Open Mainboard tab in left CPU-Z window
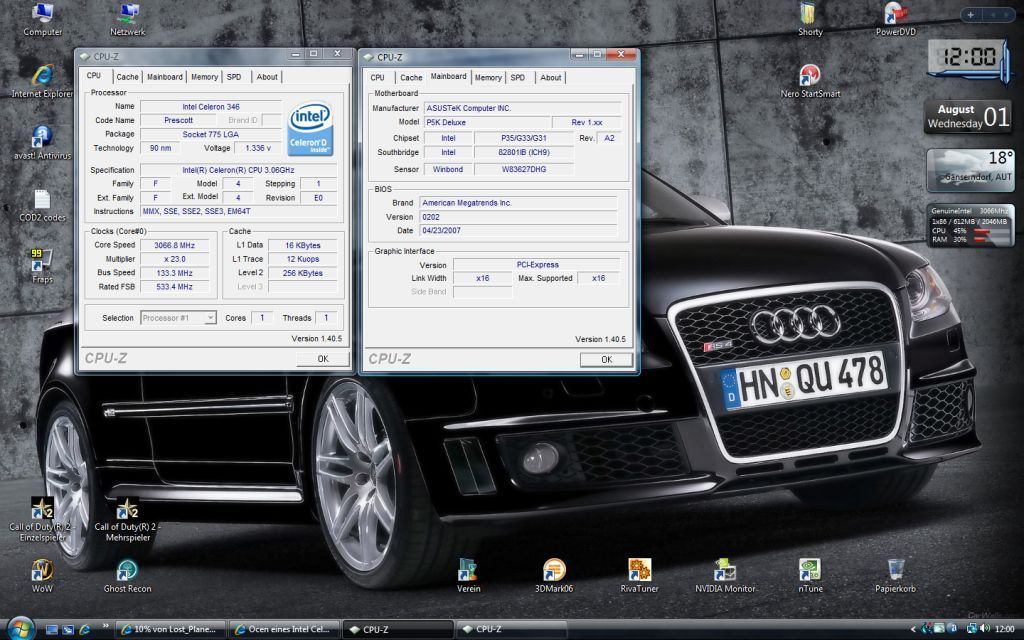The width and height of the screenshot is (1024, 640). [x=165, y=77]
